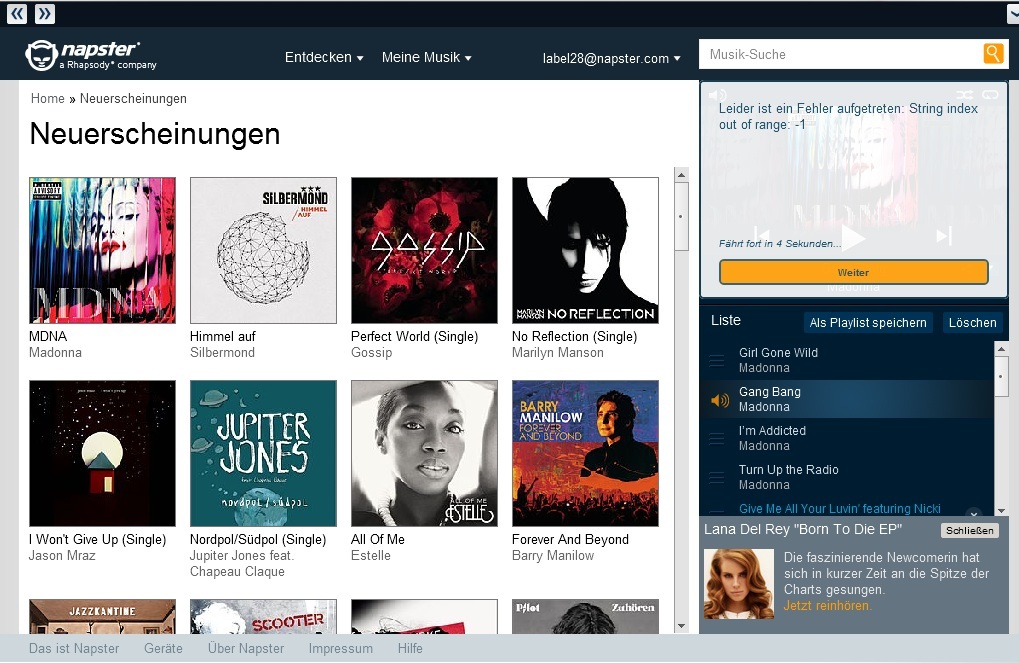
Task: Click the orange search magnifier icon
Action: [993, 53]
